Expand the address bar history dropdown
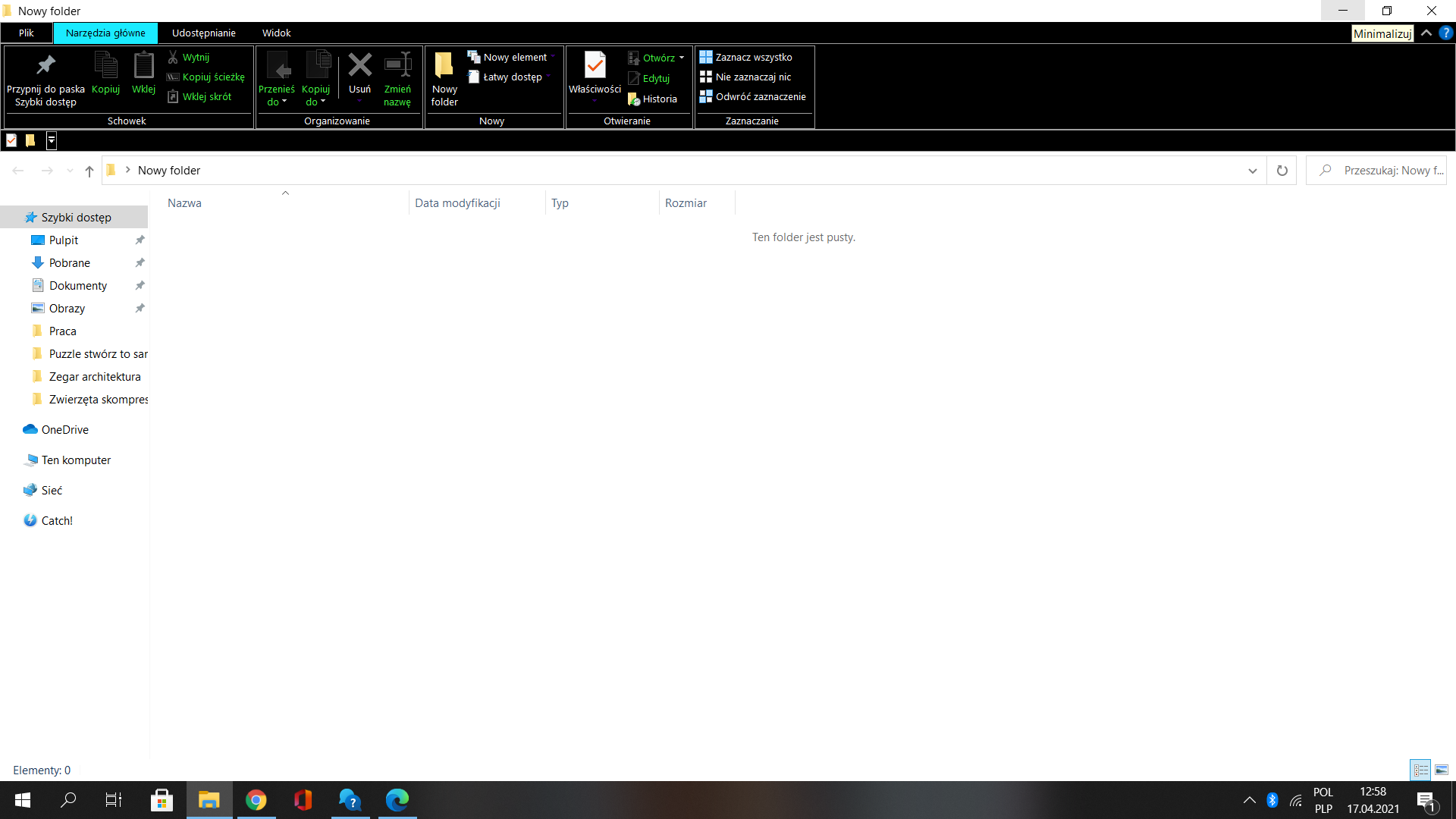 pyautogui.click(x=1252, y=171)
